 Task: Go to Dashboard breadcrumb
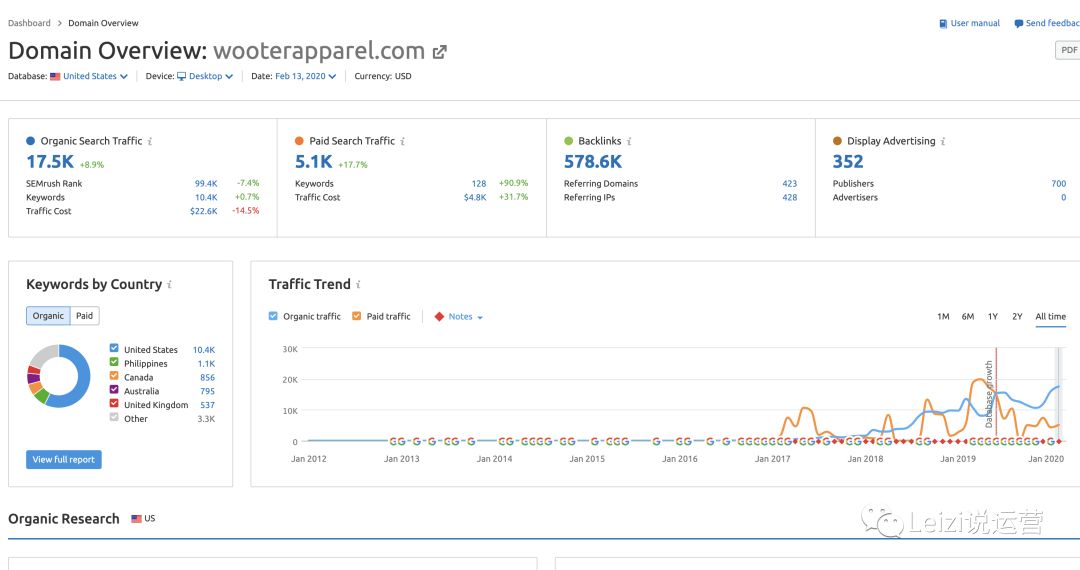coord(30,23)
